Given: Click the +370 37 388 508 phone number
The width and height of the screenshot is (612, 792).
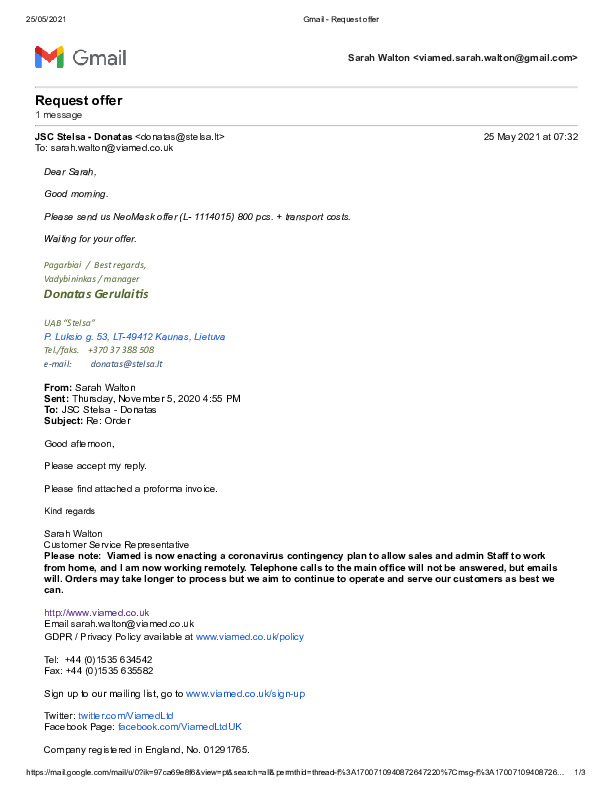Looking at the screenshot, I should [x=120, y=351].
